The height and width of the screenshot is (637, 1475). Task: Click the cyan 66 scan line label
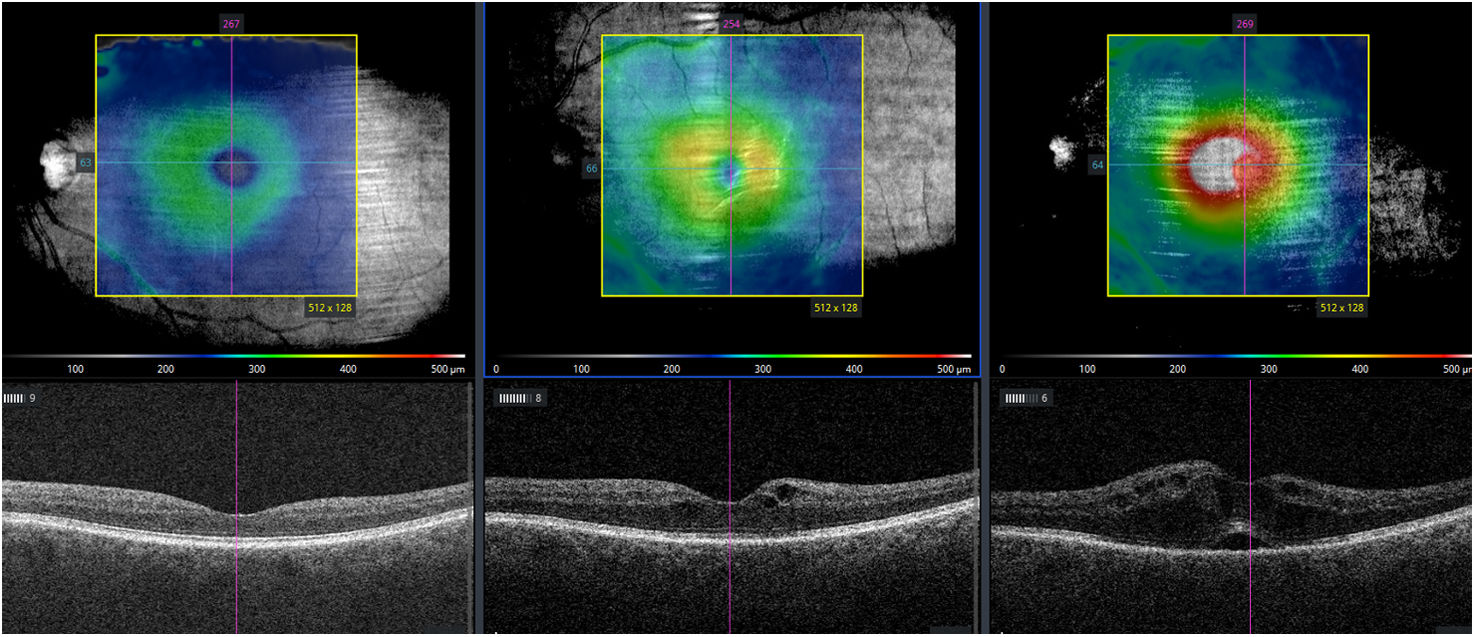pyautogui.click(x=591, y=169)
